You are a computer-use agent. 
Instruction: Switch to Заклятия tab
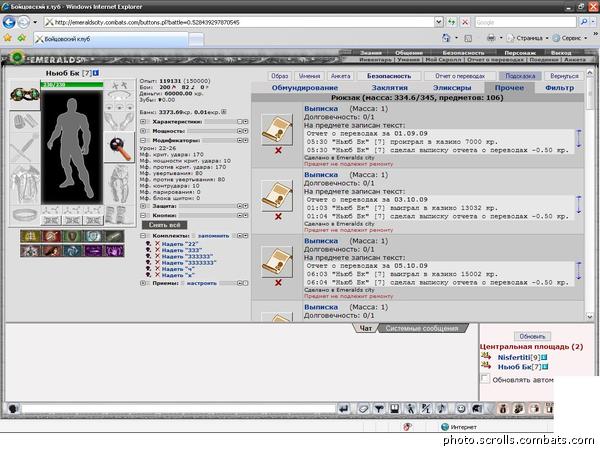pyautogui.click(x=390, y=88)
